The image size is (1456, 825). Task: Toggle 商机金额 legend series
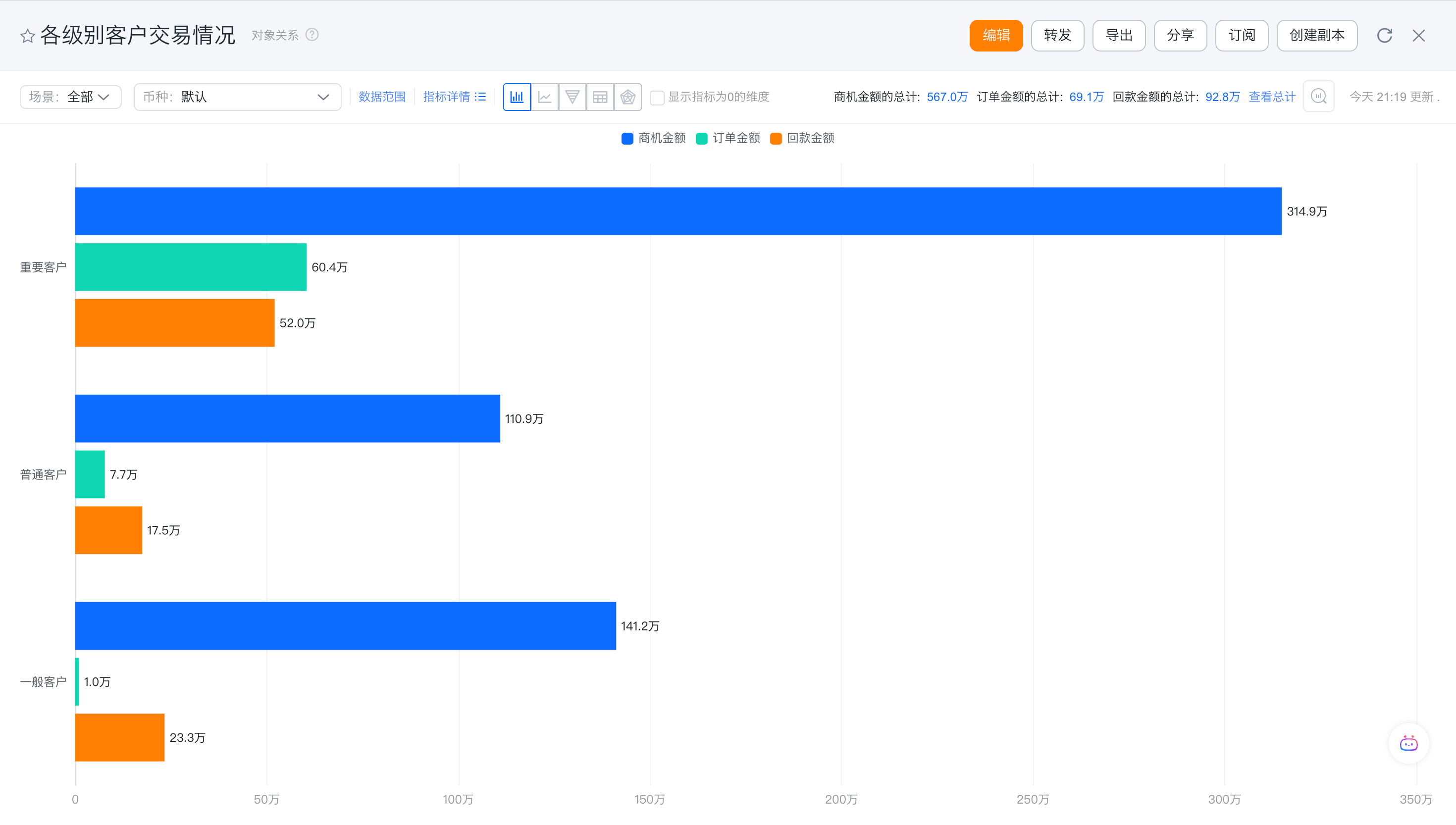point(661,138)
